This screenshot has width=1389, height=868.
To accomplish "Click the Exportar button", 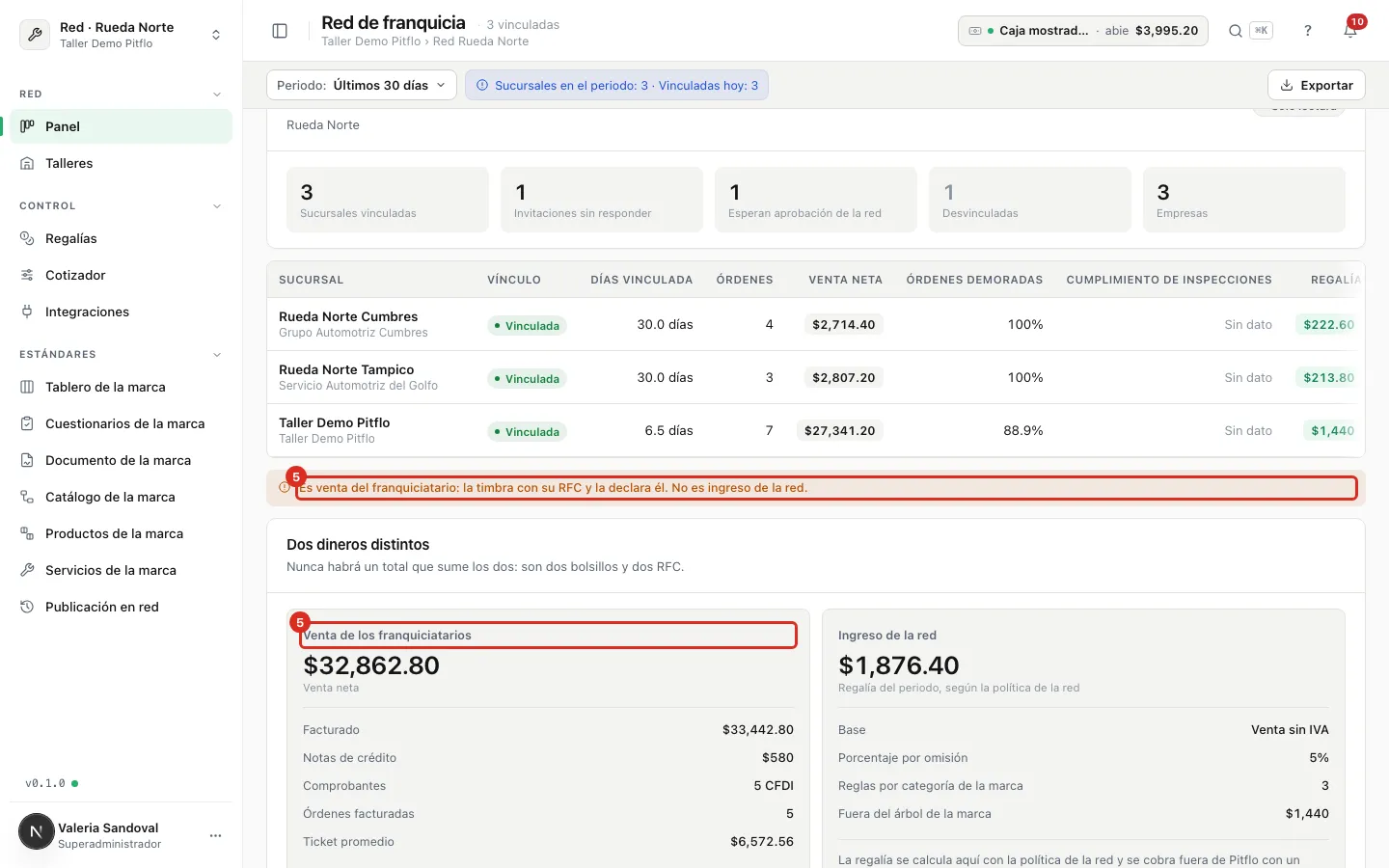I will click(1316, 85).
